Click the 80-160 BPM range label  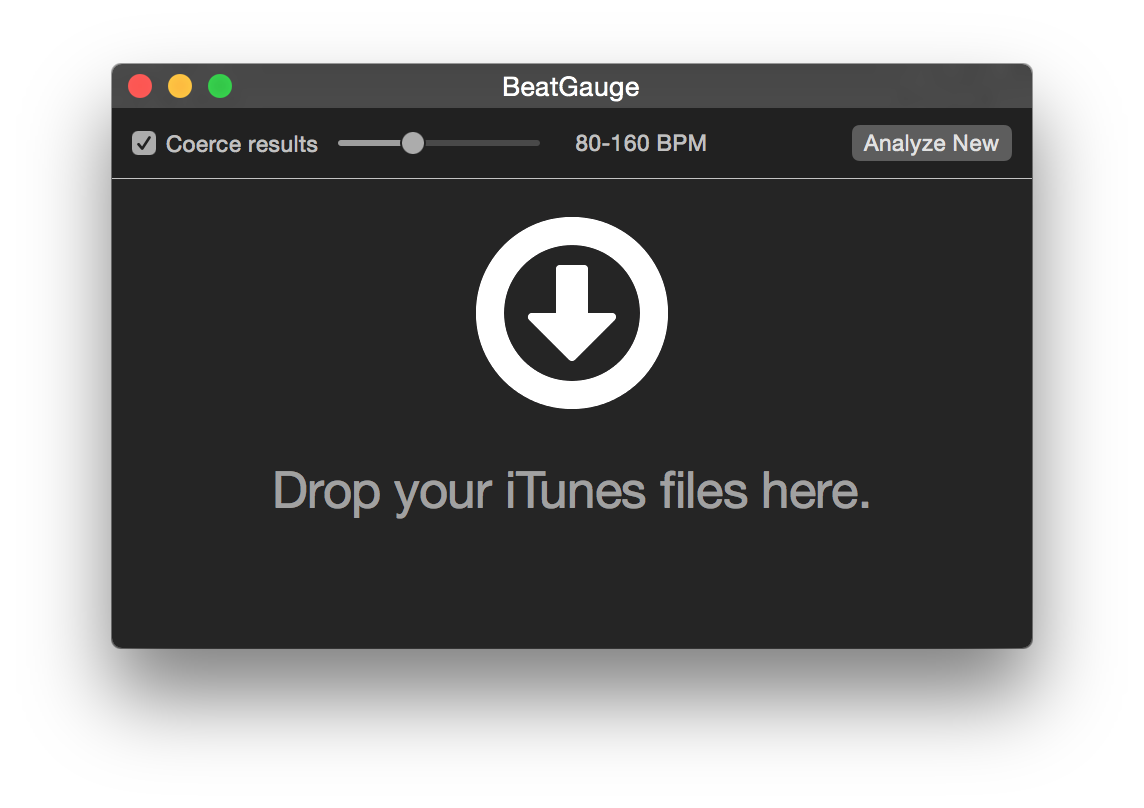point(640,143)
